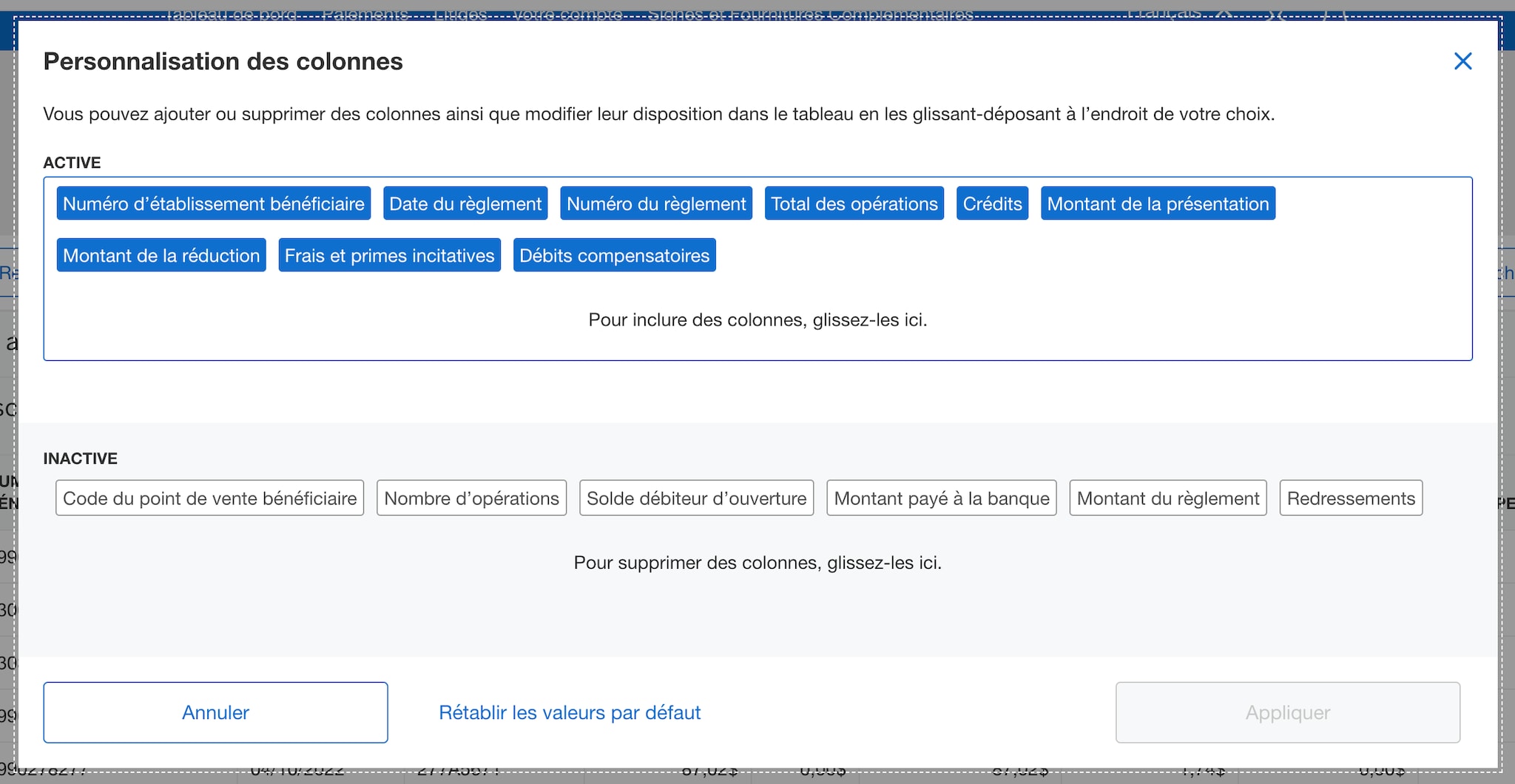Select the Montant payé à la banque chip
Viewport: 1515px width, 784px height.
tap(942, 498)
